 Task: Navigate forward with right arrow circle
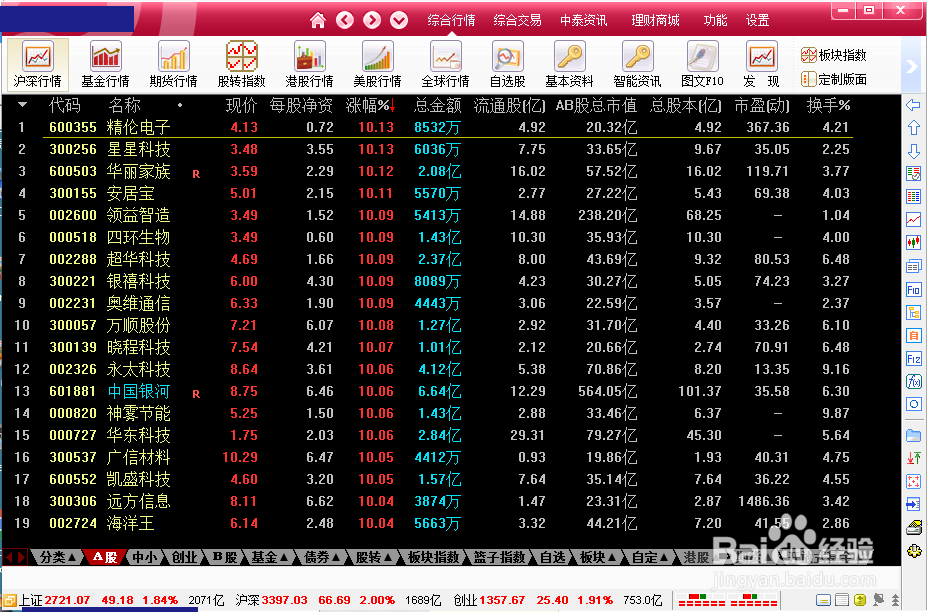coord(372,21)
